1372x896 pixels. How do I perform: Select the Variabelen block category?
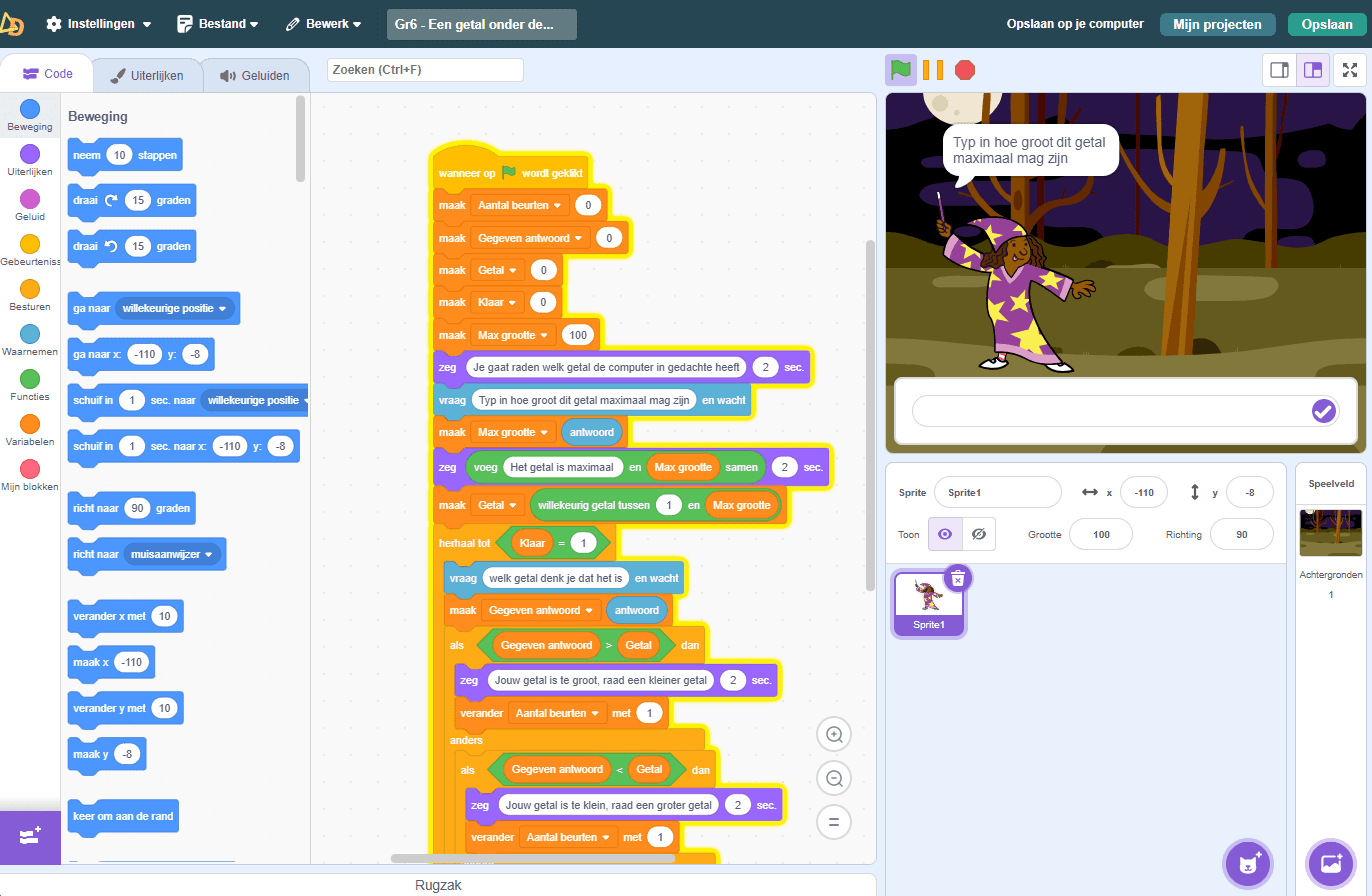pos(30,430)
